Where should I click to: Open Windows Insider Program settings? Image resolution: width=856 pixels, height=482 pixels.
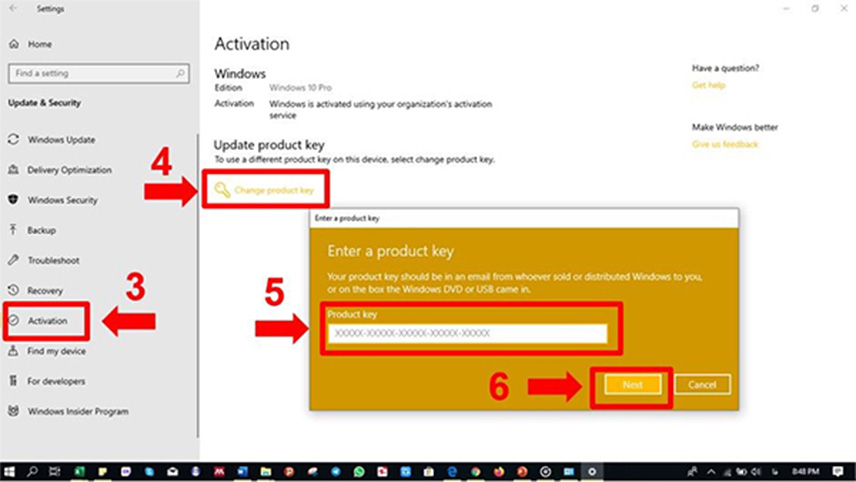click(x=78, y=411)
